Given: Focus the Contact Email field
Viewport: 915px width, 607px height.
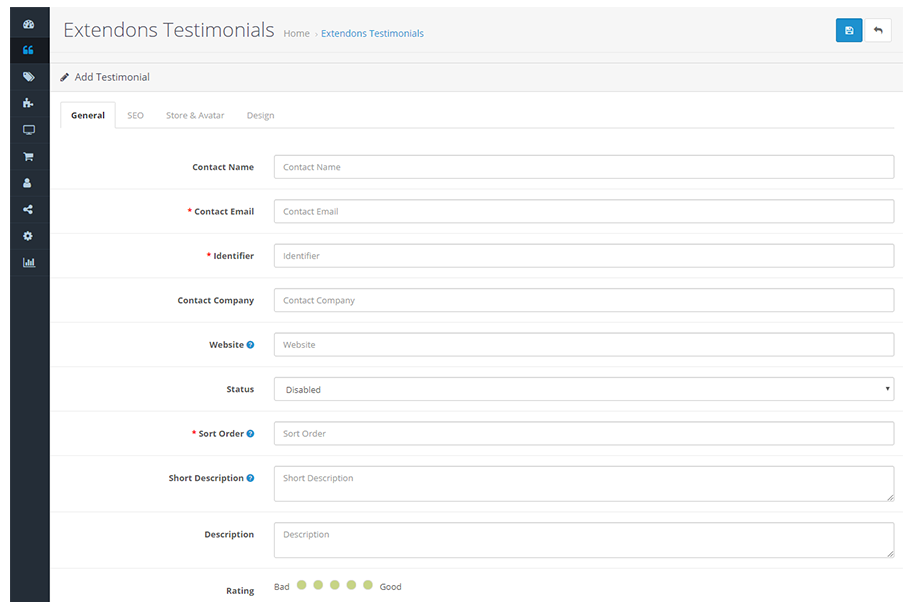Looking at the screenshot, I should pyautogui.click(x=584, y=211).
